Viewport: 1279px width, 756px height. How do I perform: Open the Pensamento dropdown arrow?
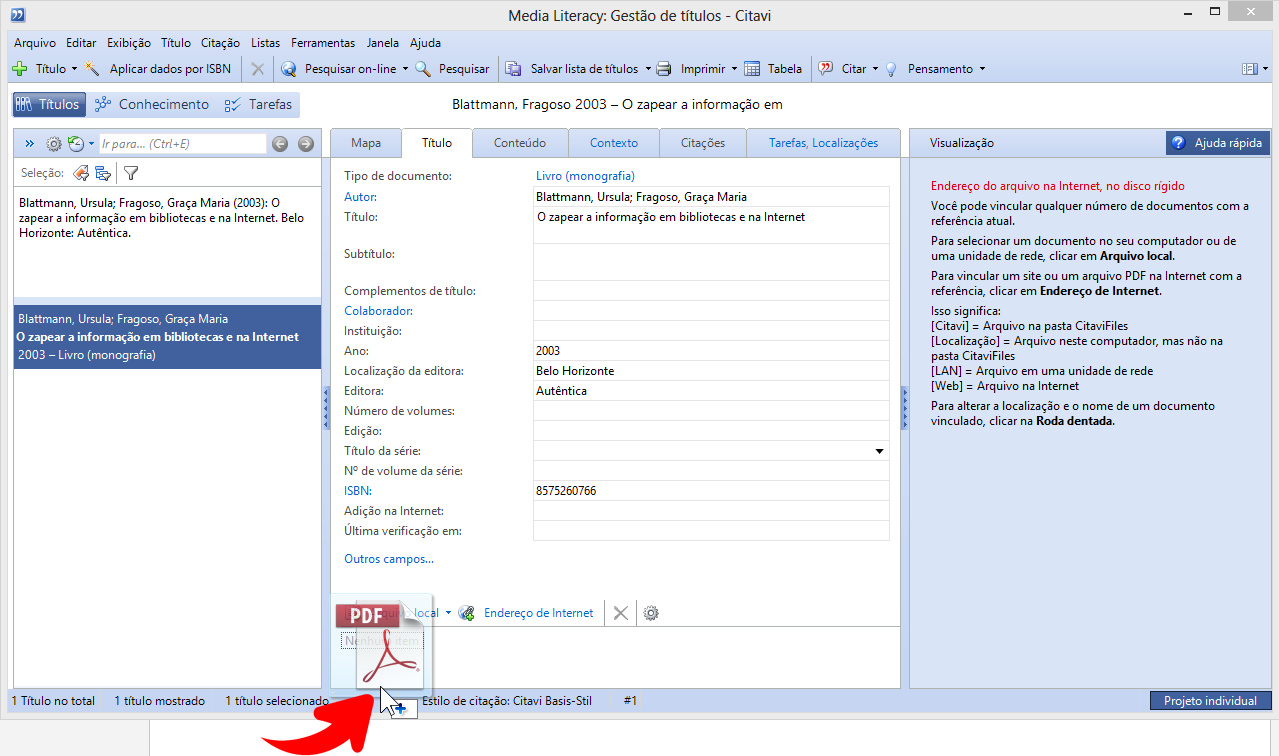pyautogui.click(x=982, y=69)
